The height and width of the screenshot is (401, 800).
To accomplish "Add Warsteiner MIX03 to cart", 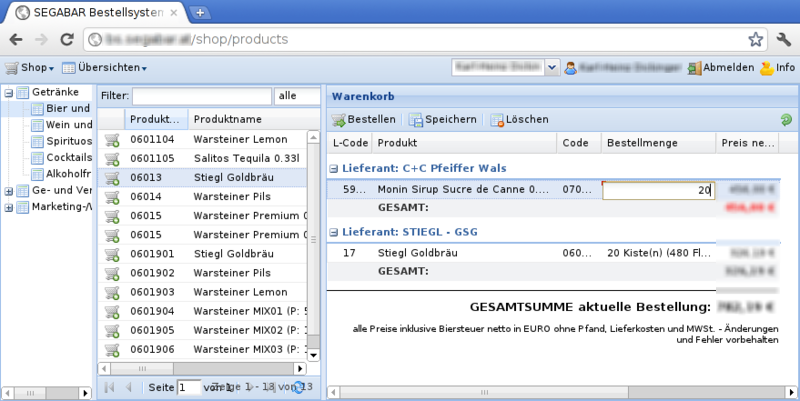I will tap(112, 350).
